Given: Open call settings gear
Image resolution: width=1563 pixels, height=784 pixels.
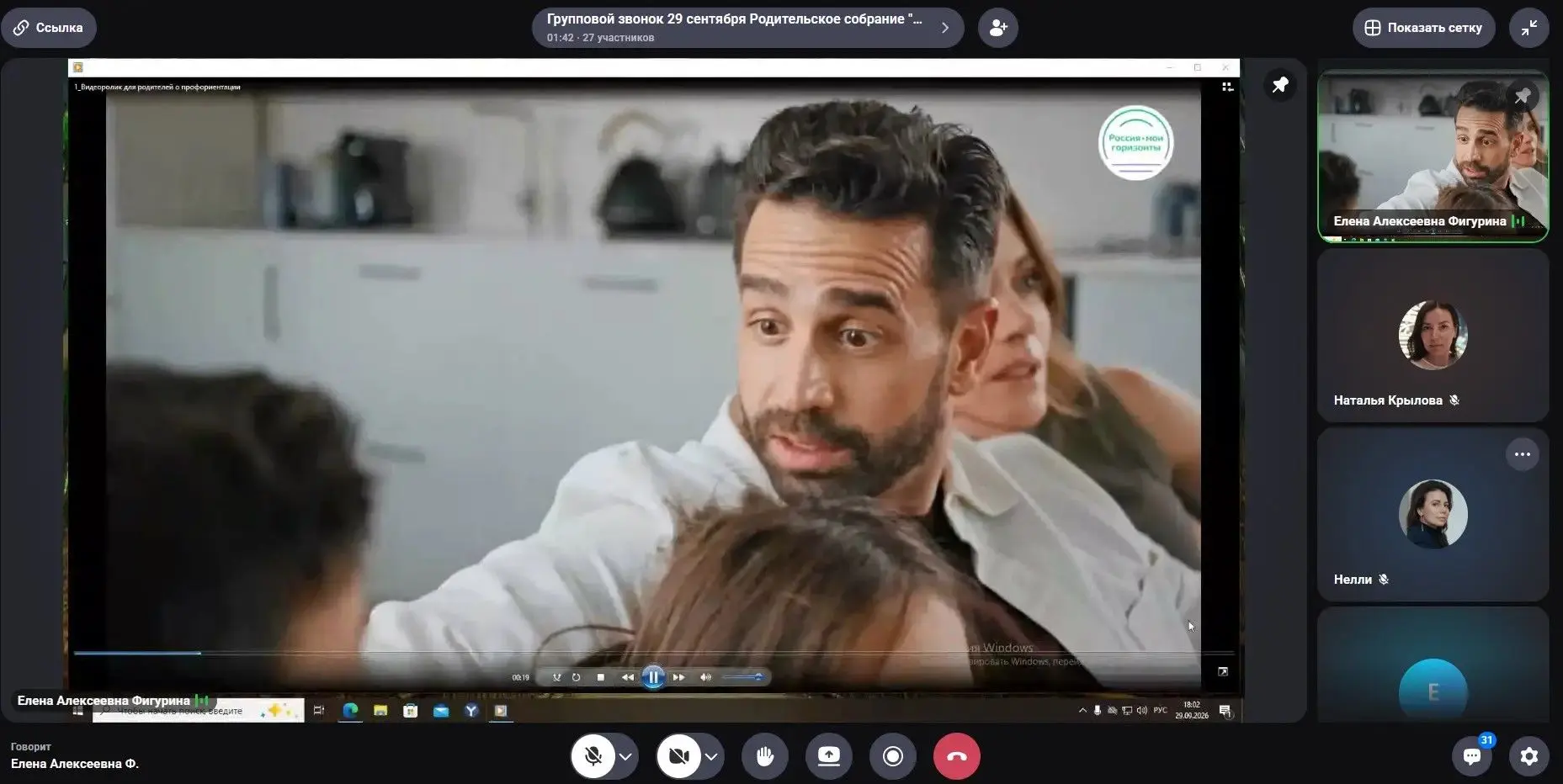Looking at the screenshot, I should pyautogui.click(x=1529, y=756).
